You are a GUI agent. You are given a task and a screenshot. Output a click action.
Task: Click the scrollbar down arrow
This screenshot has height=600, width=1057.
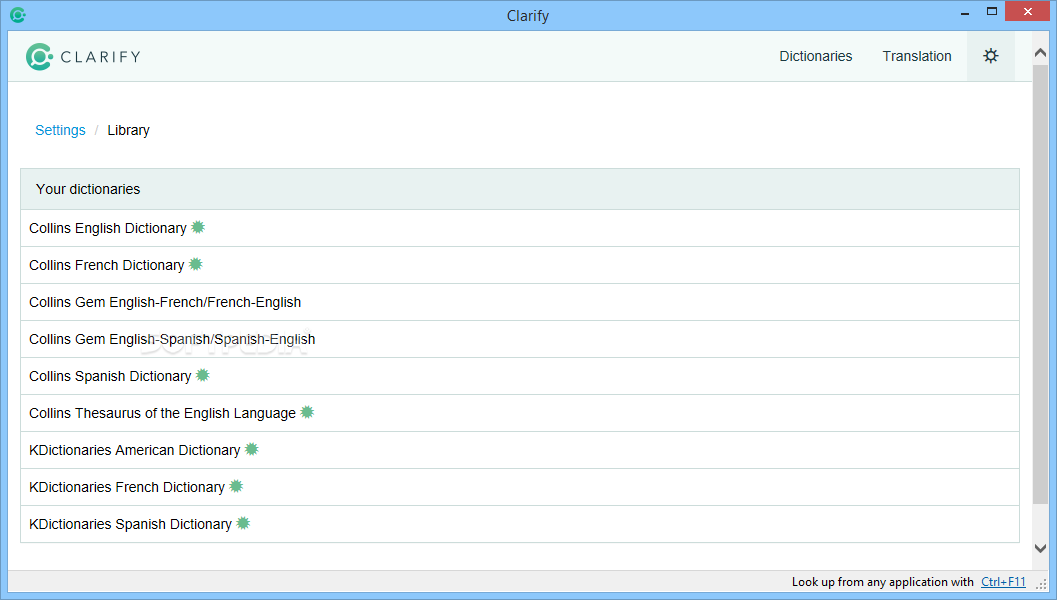[x=1040, y=548]
